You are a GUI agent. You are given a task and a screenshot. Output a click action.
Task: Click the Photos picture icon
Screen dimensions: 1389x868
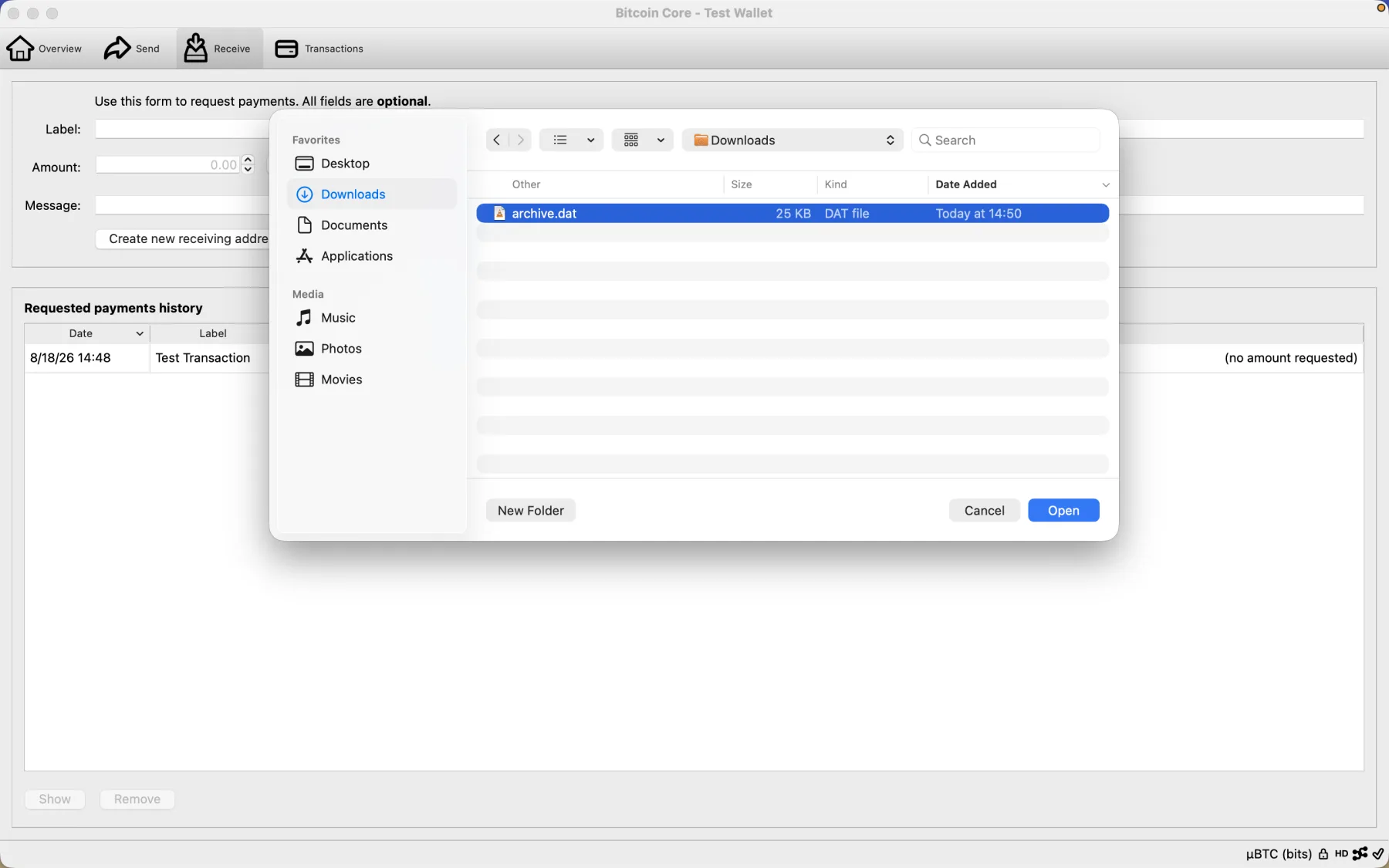pyautogui.click(x=305, y=349)
